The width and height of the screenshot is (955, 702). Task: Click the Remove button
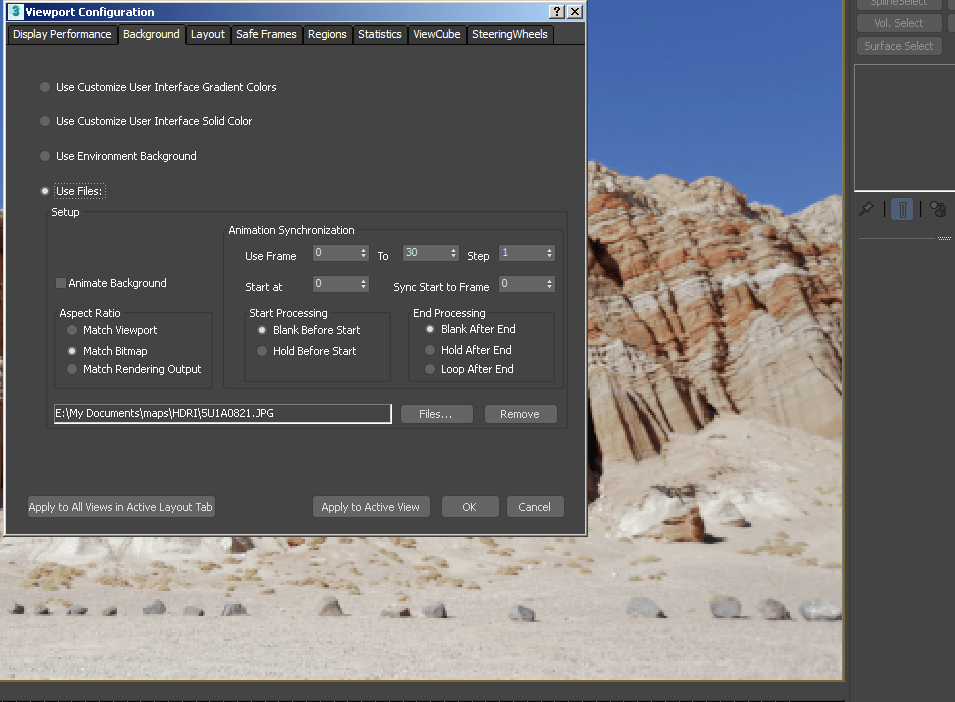[520, 414]
